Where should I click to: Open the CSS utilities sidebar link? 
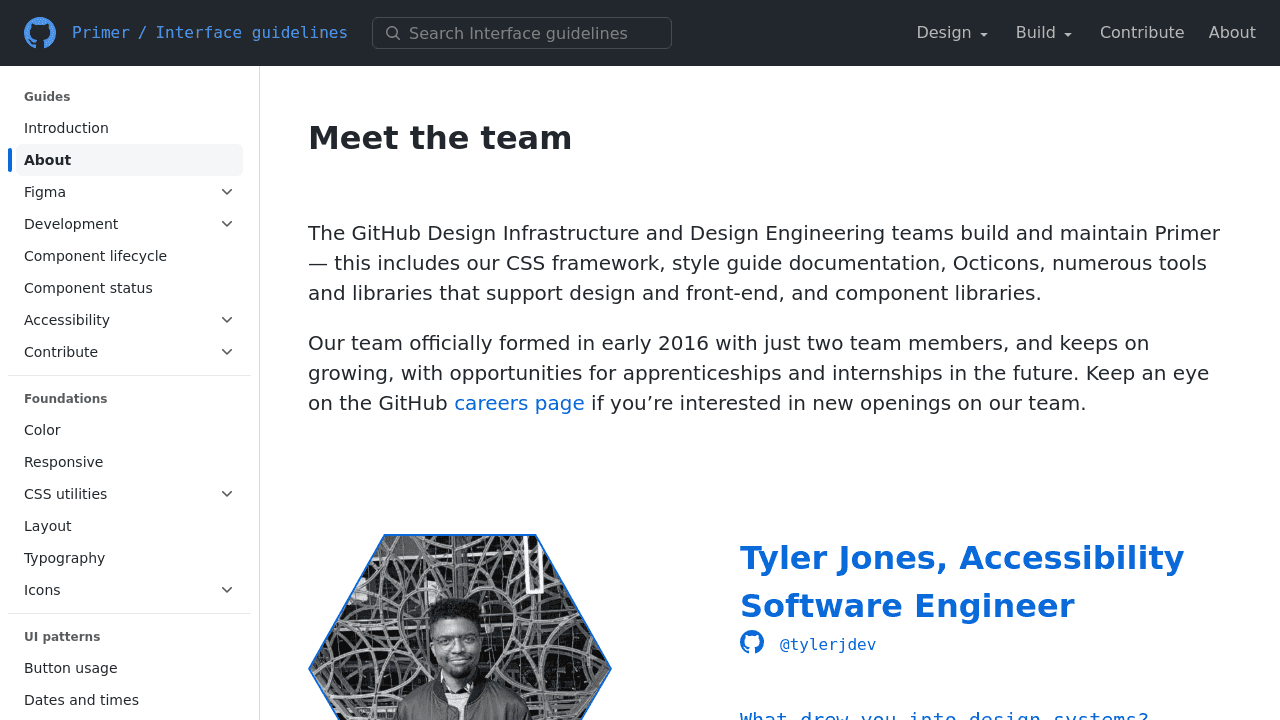(65, 494)
